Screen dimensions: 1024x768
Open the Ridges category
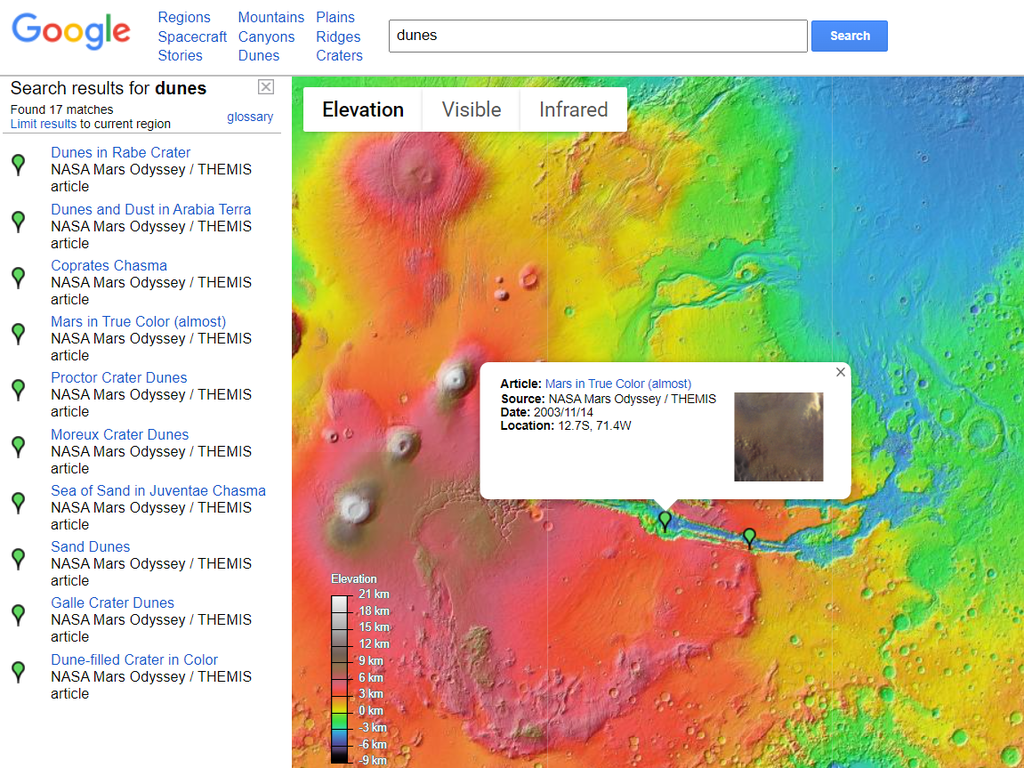click(338, 37)
